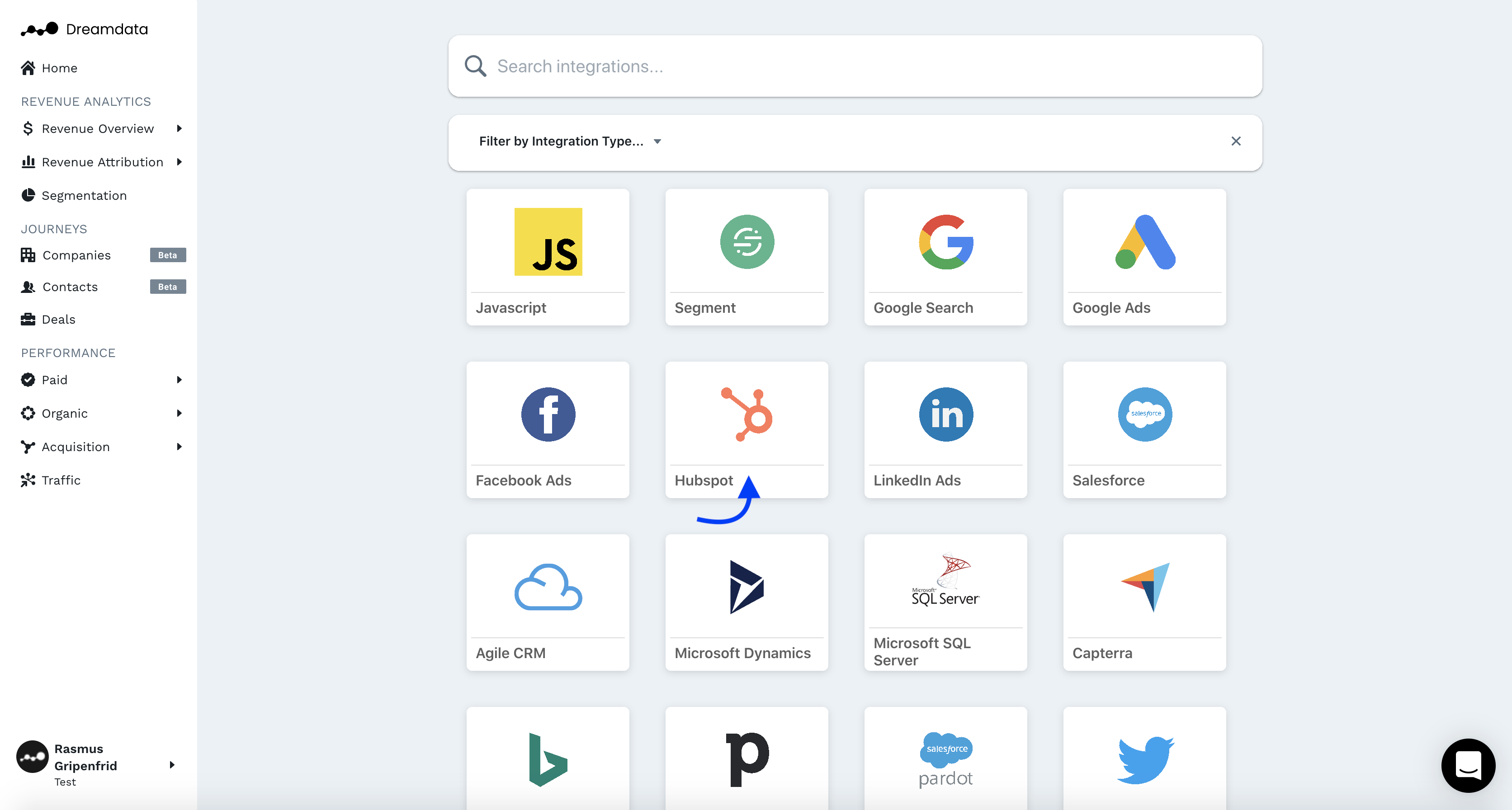
Task: Click the Beta badge next to Contacts
Action: pos(168,287)
